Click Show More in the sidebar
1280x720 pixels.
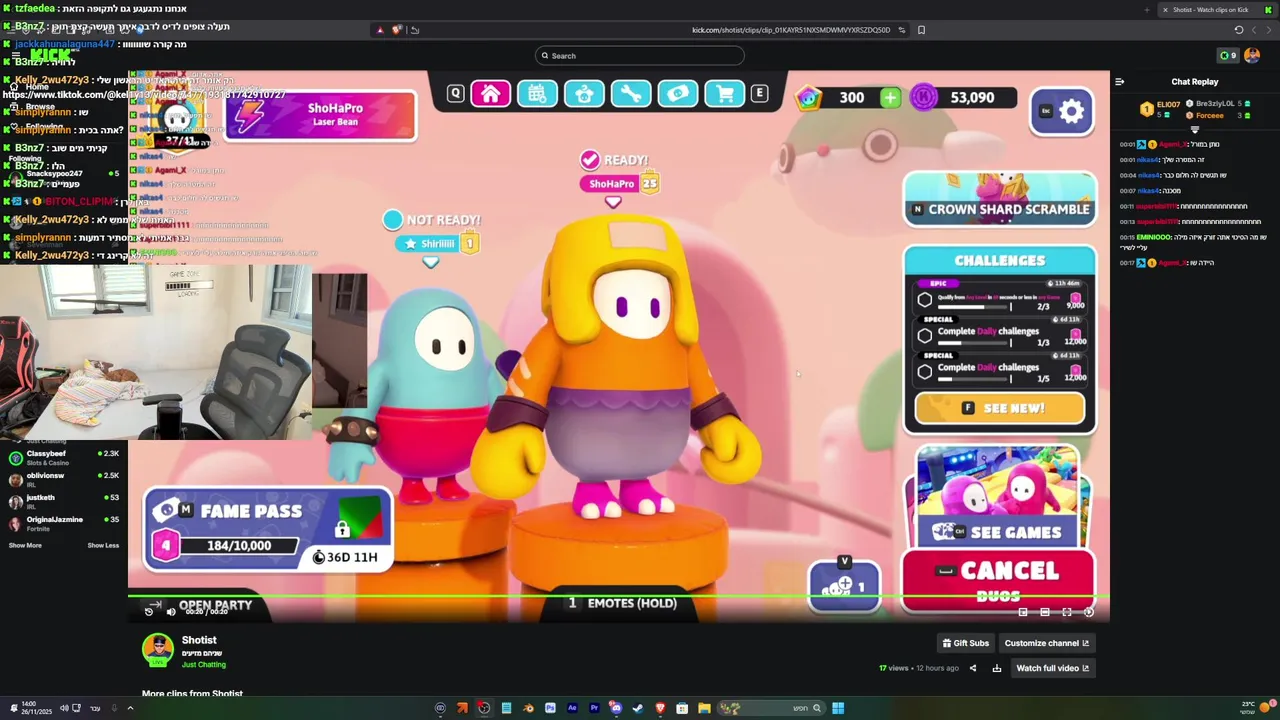coord(25,545)
